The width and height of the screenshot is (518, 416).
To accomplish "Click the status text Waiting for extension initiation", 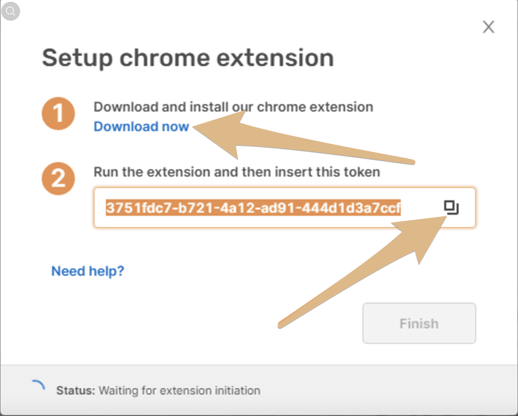I will 179,390.
